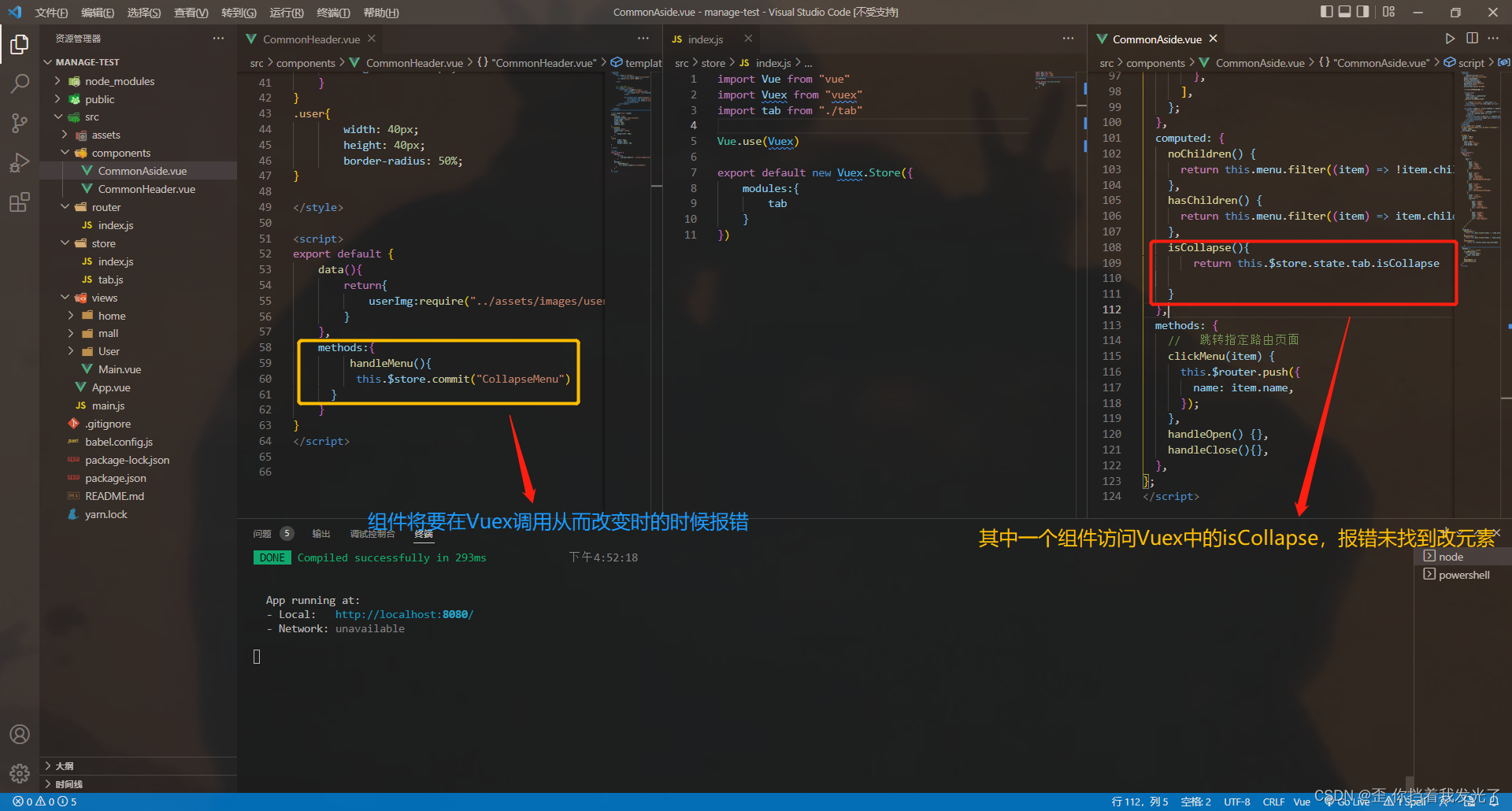1512x811 pixels.
Task: Select the powershell terminal instance
Action: point(1462,575)
